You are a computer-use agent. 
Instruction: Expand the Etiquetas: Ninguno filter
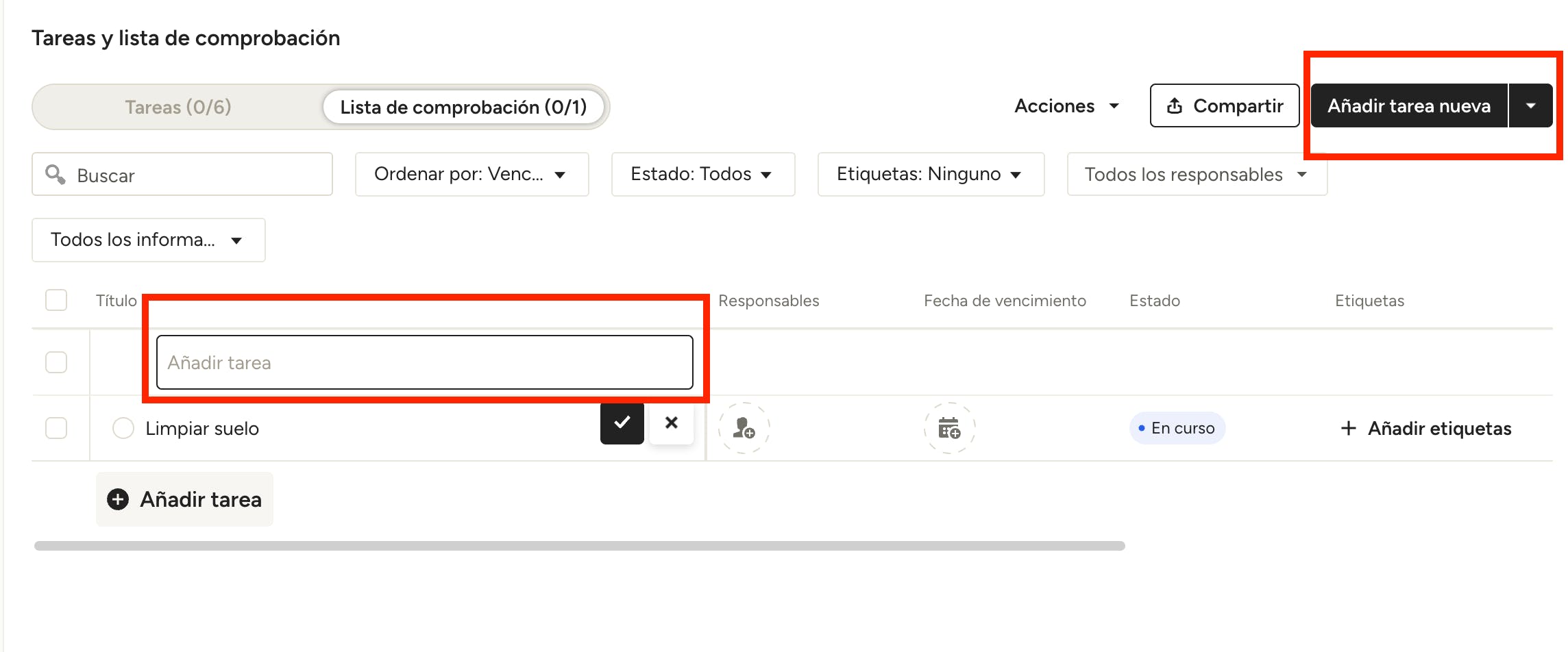coord(930,174)
